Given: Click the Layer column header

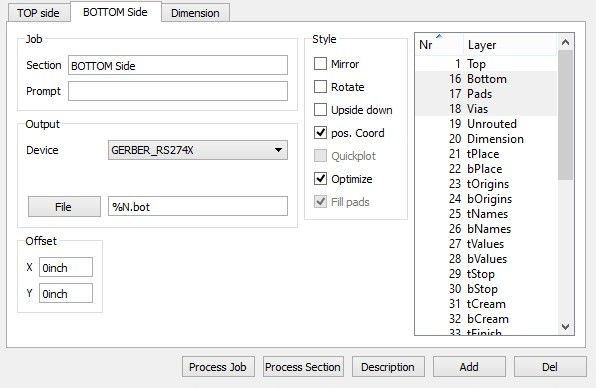Looking at the screenshot, I should click(510, 45).
